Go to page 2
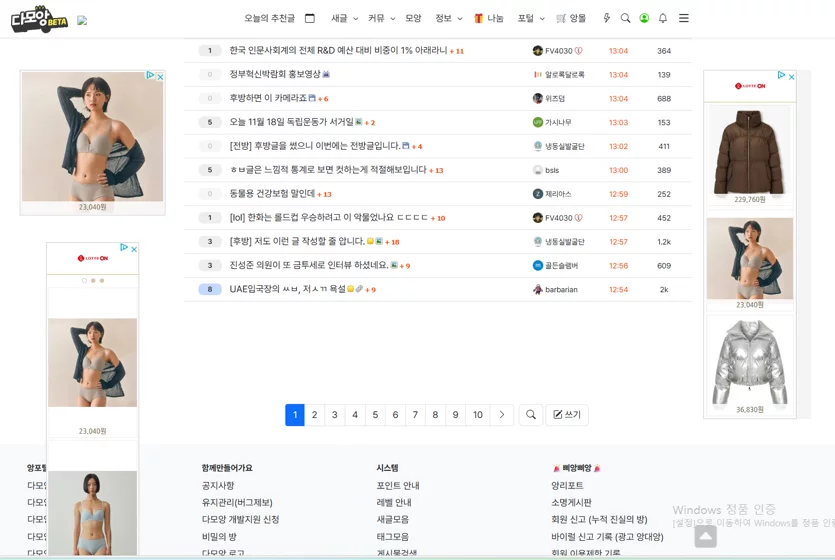835x560 pixels. pyautogui.click(x=315, y=415)
